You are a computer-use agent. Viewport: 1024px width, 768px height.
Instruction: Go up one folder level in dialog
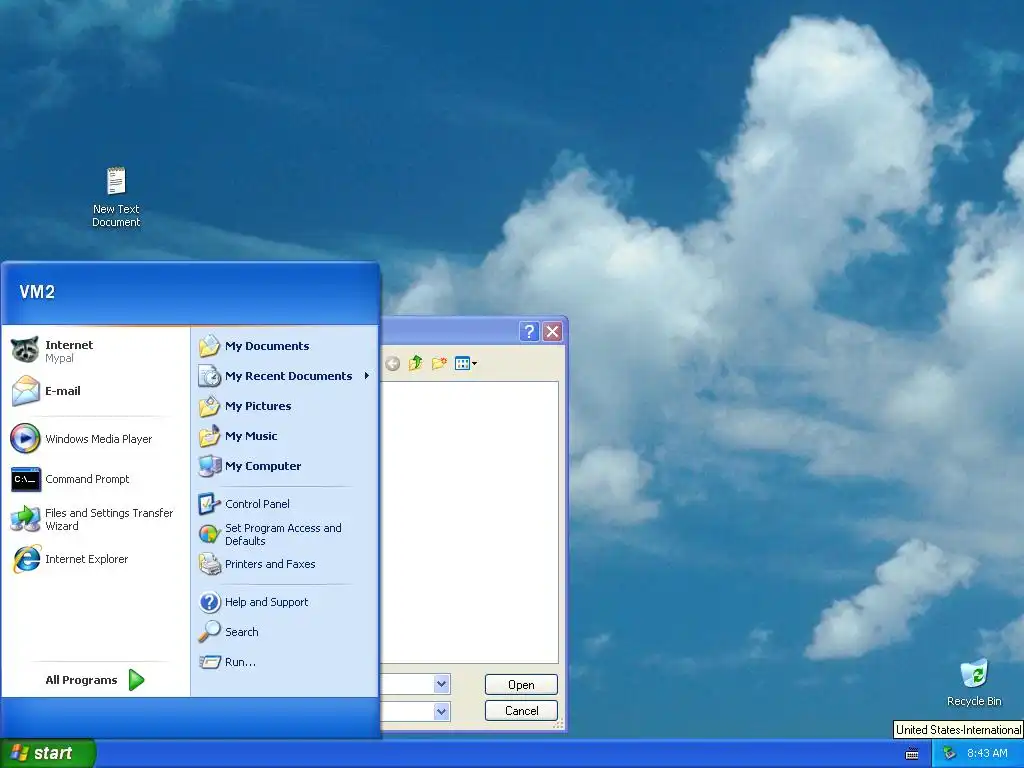click(x=415, y=363)
